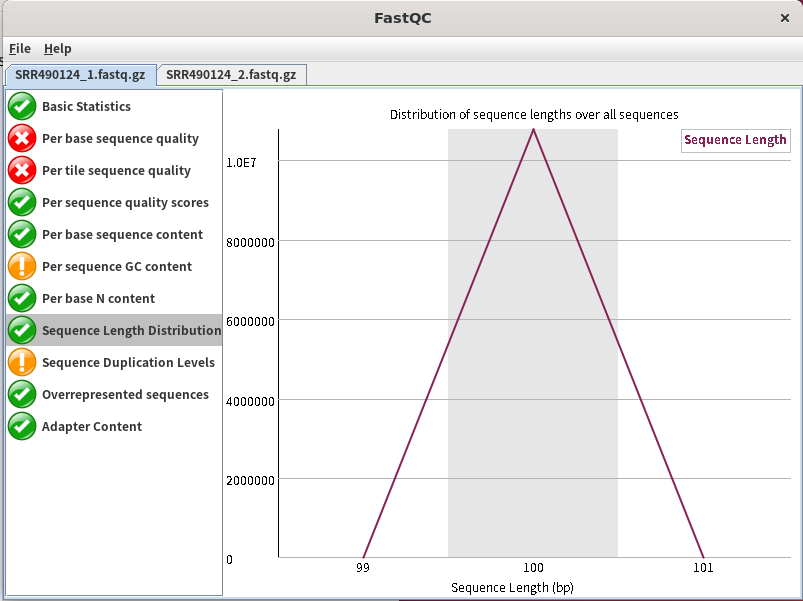Click the green check icon for Overrepresented sequences

[x=22, y=394]
